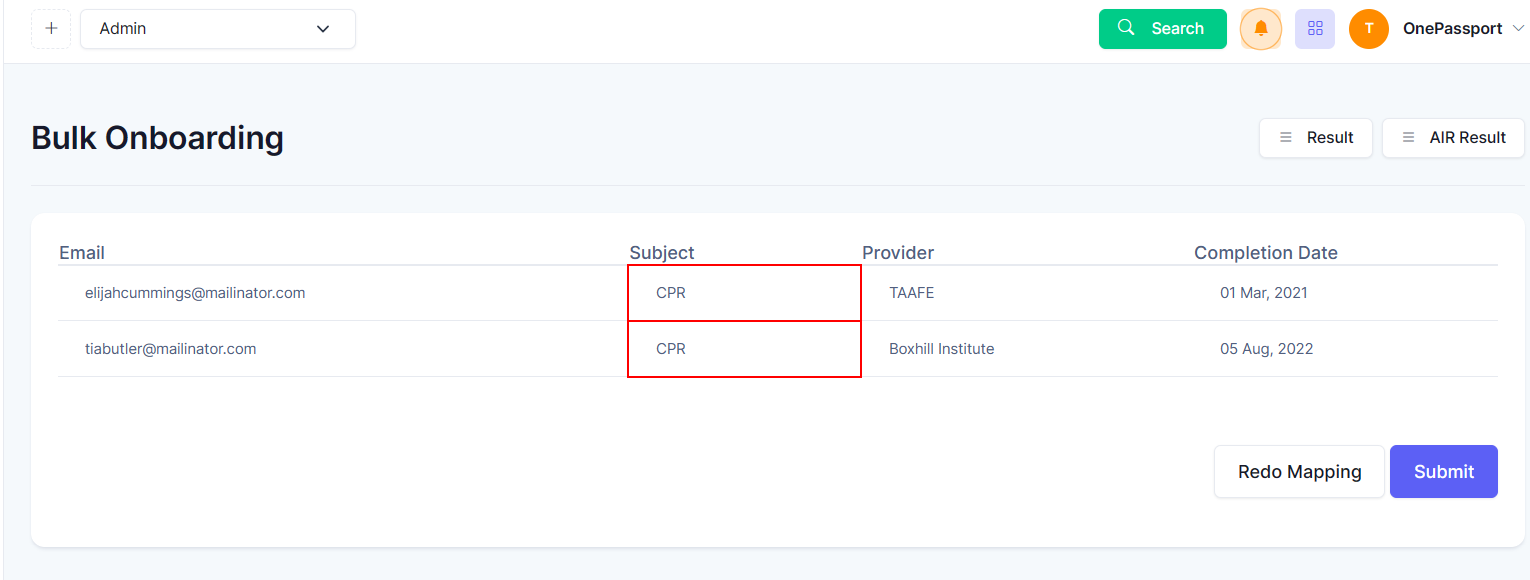This screenshot has height=580, width=1530.
Task: Open the notification bell icon
Action: [1261, 29]
